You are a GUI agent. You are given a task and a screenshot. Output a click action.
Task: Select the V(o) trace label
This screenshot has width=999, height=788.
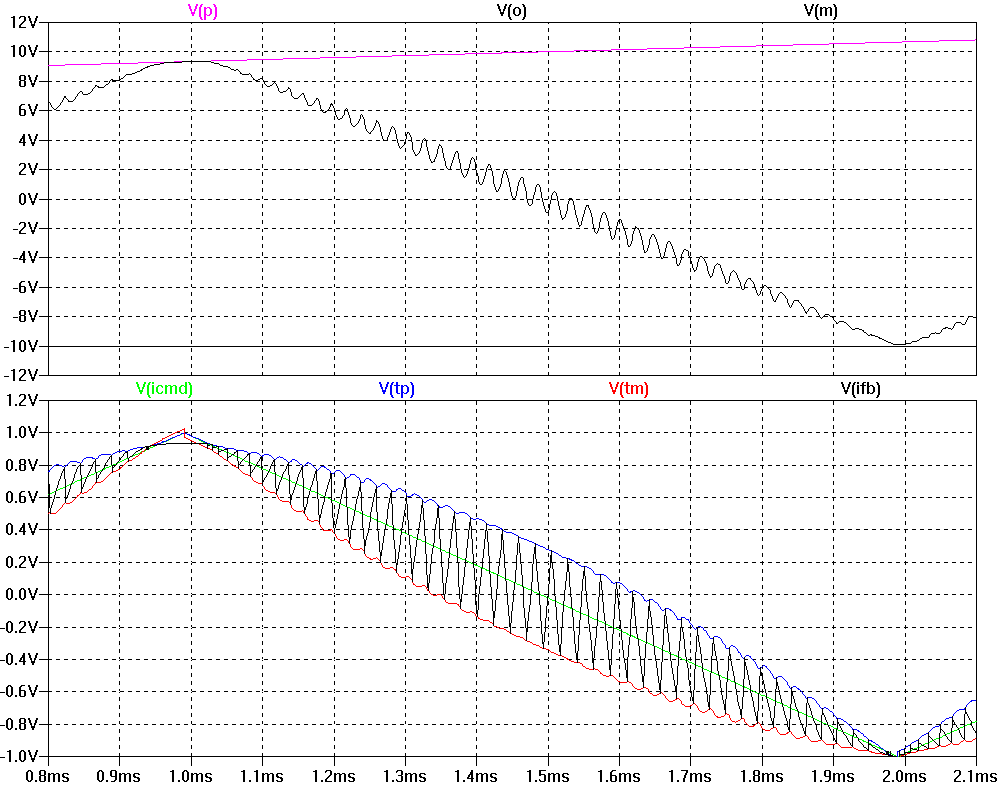(x=512, y=10)
